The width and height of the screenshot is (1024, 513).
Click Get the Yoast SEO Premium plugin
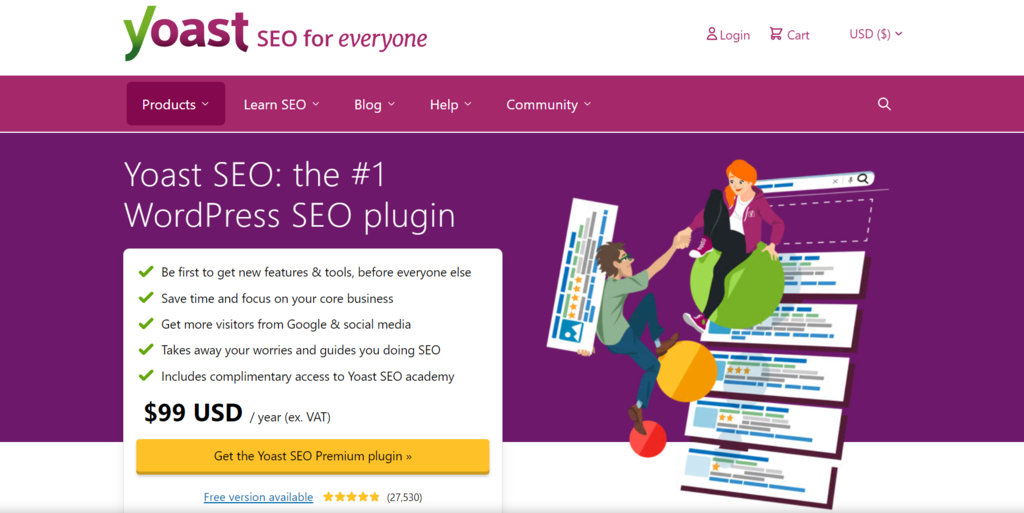tap(313, 456)
